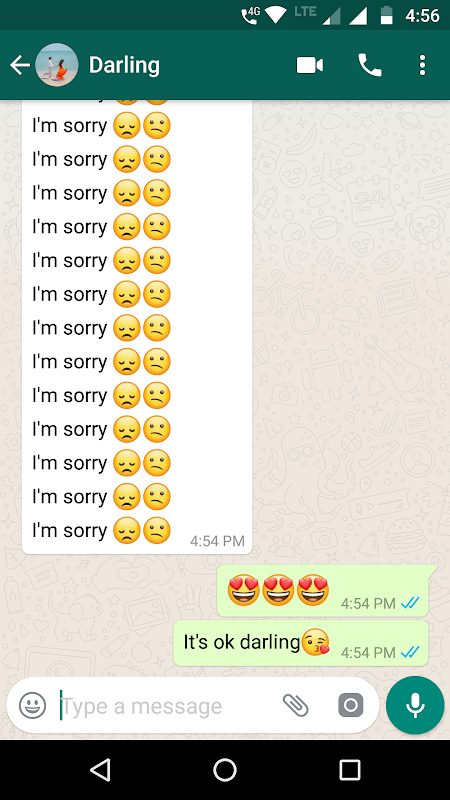Open the paperclip attachment menu
Screen dimensions: 450x800
[296, 706]
